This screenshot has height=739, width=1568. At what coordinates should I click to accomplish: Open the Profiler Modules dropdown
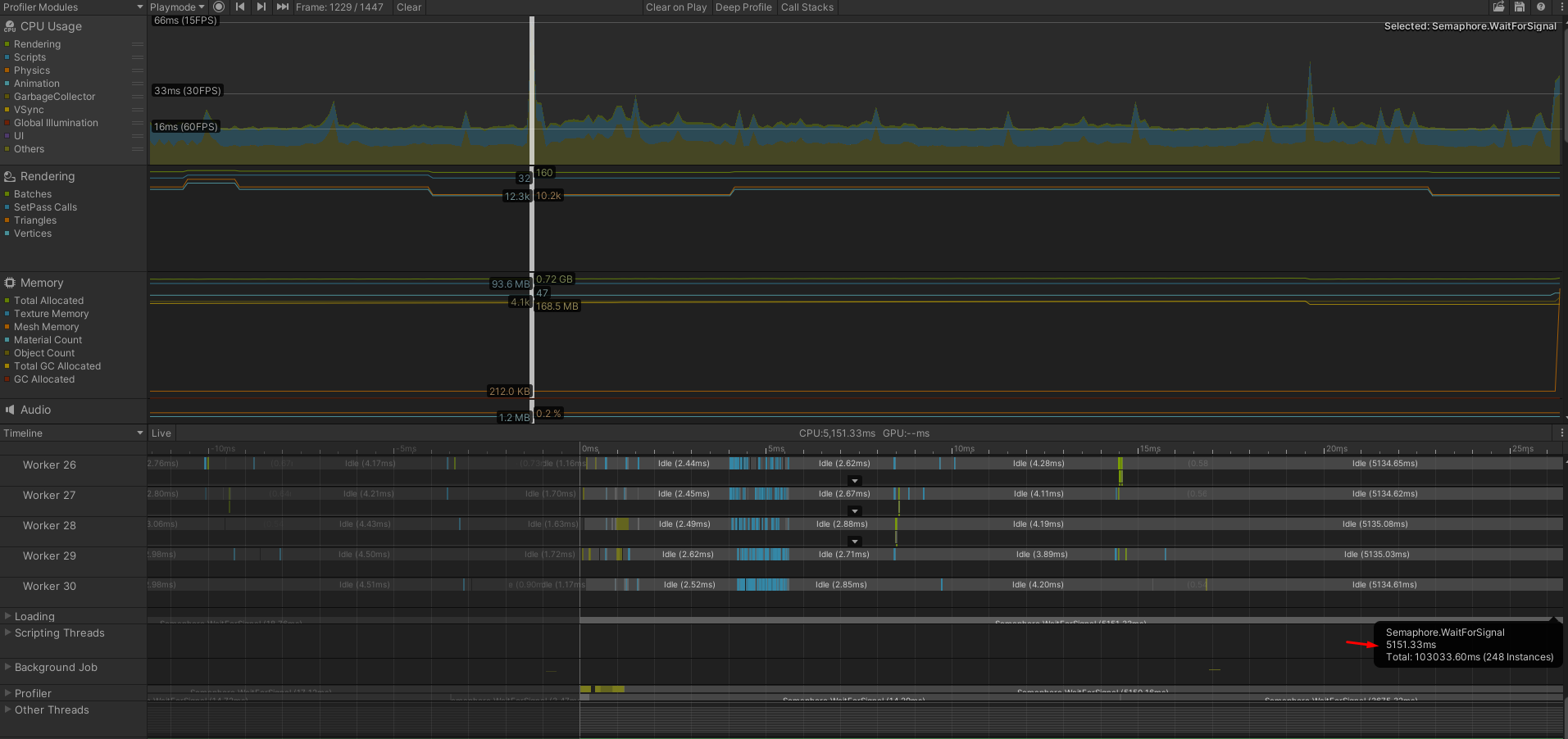tap(72, 7)
